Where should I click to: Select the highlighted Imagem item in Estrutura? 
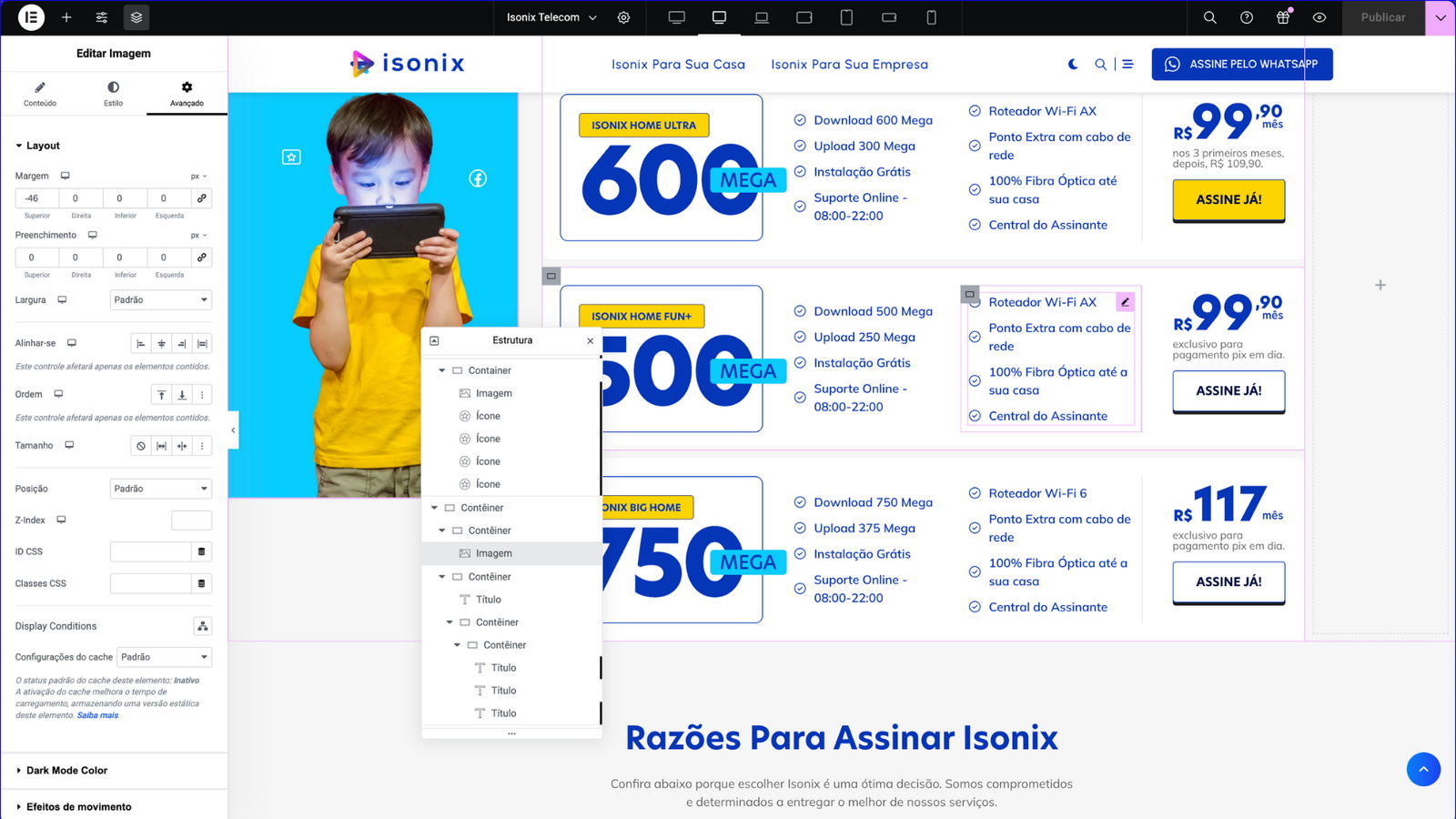494,553
